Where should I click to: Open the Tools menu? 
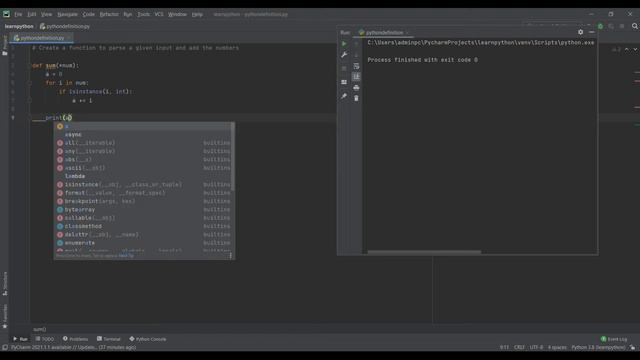coord(143,14)
